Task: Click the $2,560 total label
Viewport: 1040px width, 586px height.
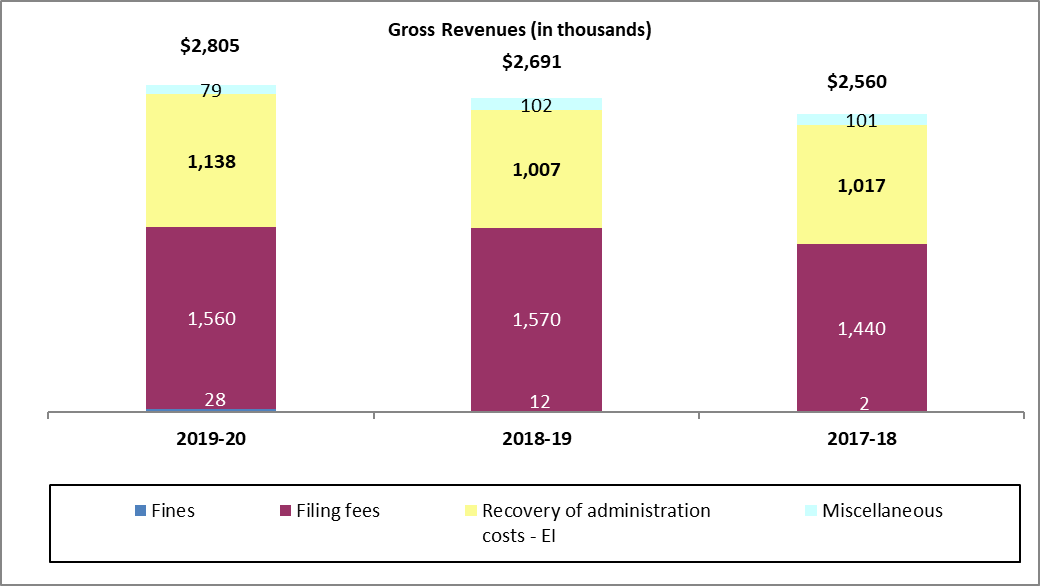Action: click(x=857, y=81)
